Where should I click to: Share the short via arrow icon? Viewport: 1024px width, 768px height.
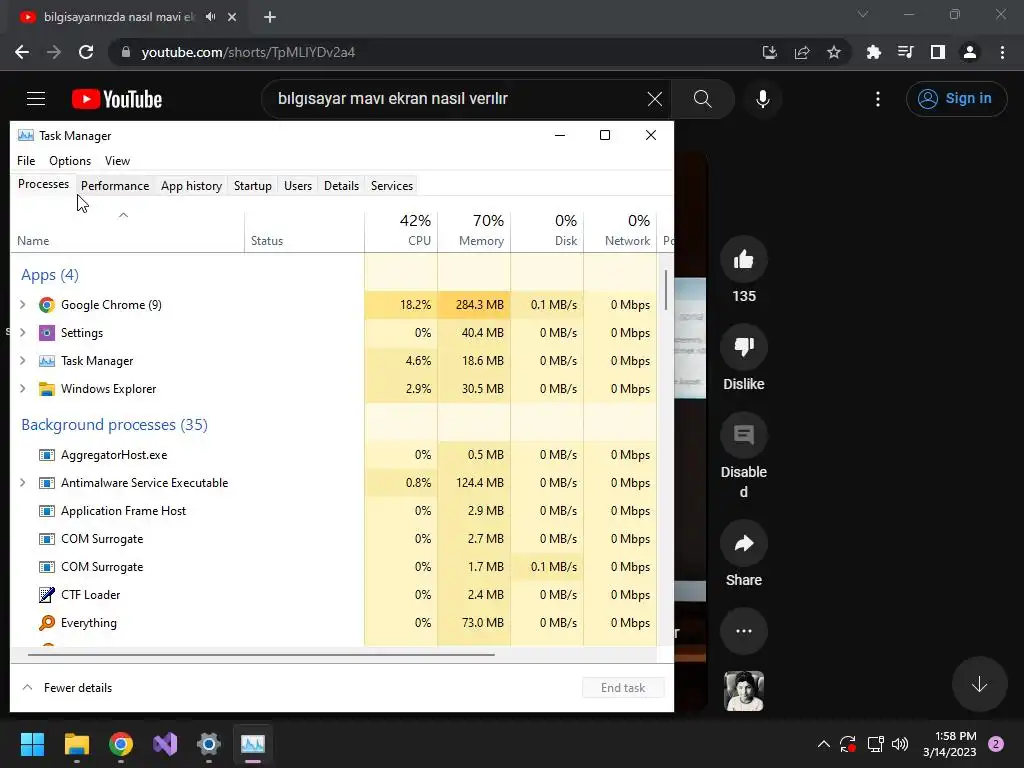click(744, 543)
